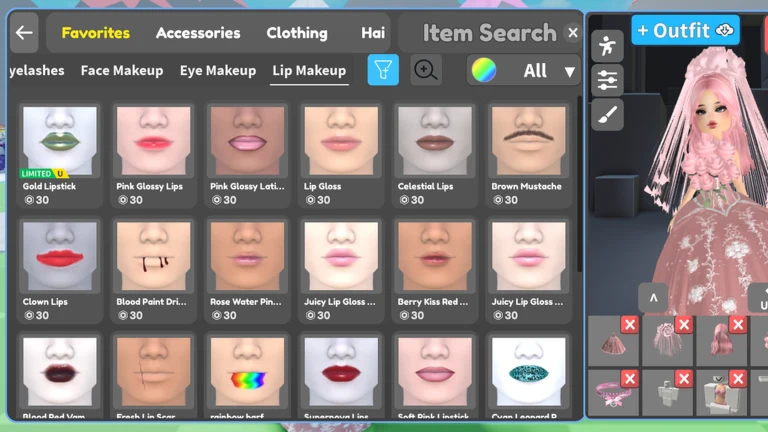
Task: Switch to the Clothing tab
Action: pos(297,33)
